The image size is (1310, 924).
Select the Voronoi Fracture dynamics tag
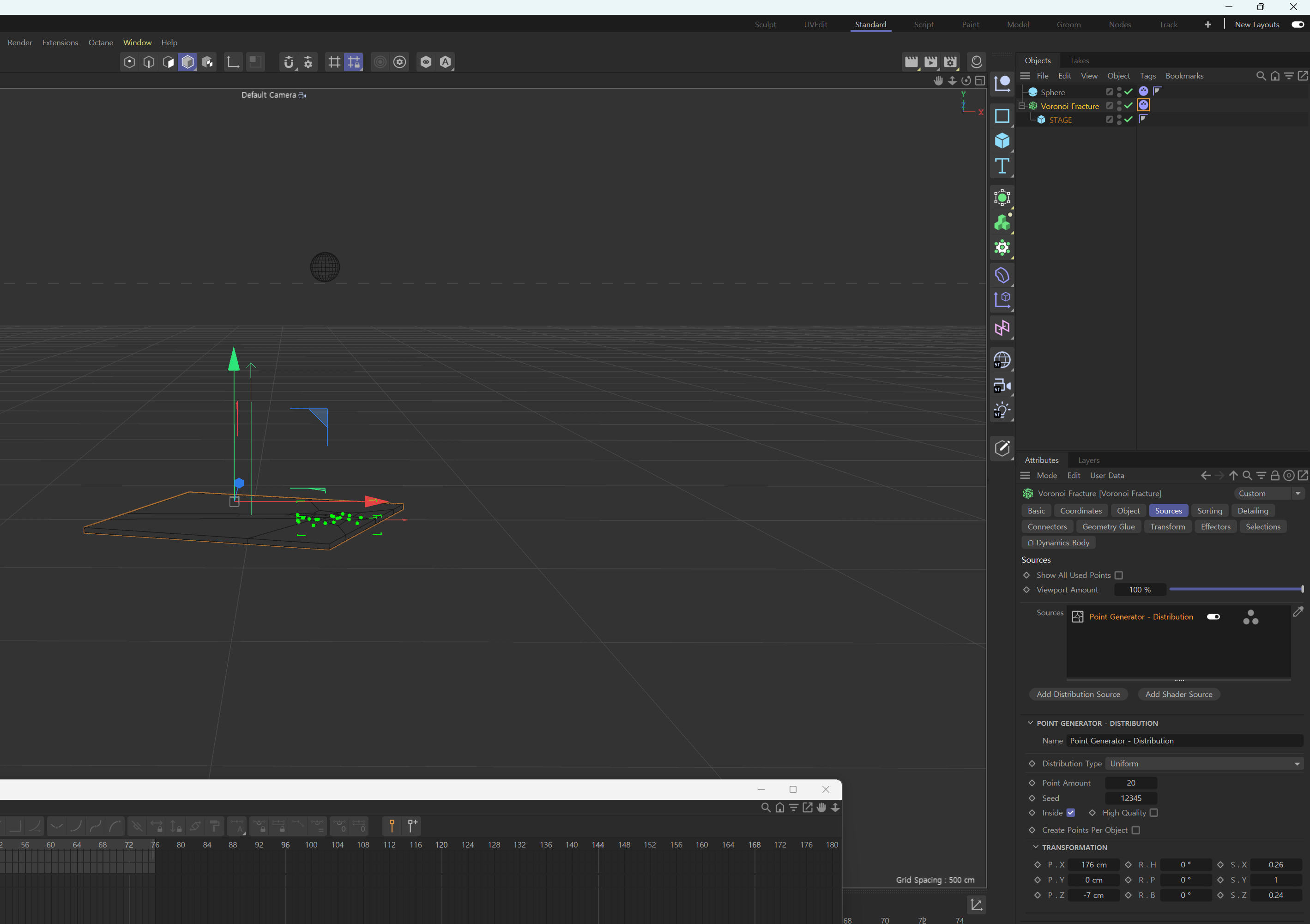click(x=1143, y=105)
